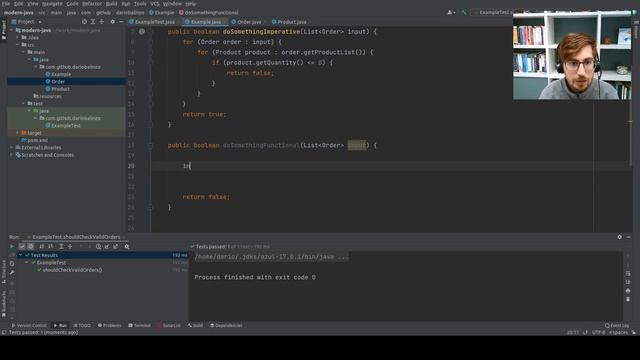
Task: Expand Scratches and Consoles node
Action: pos(11,155)
